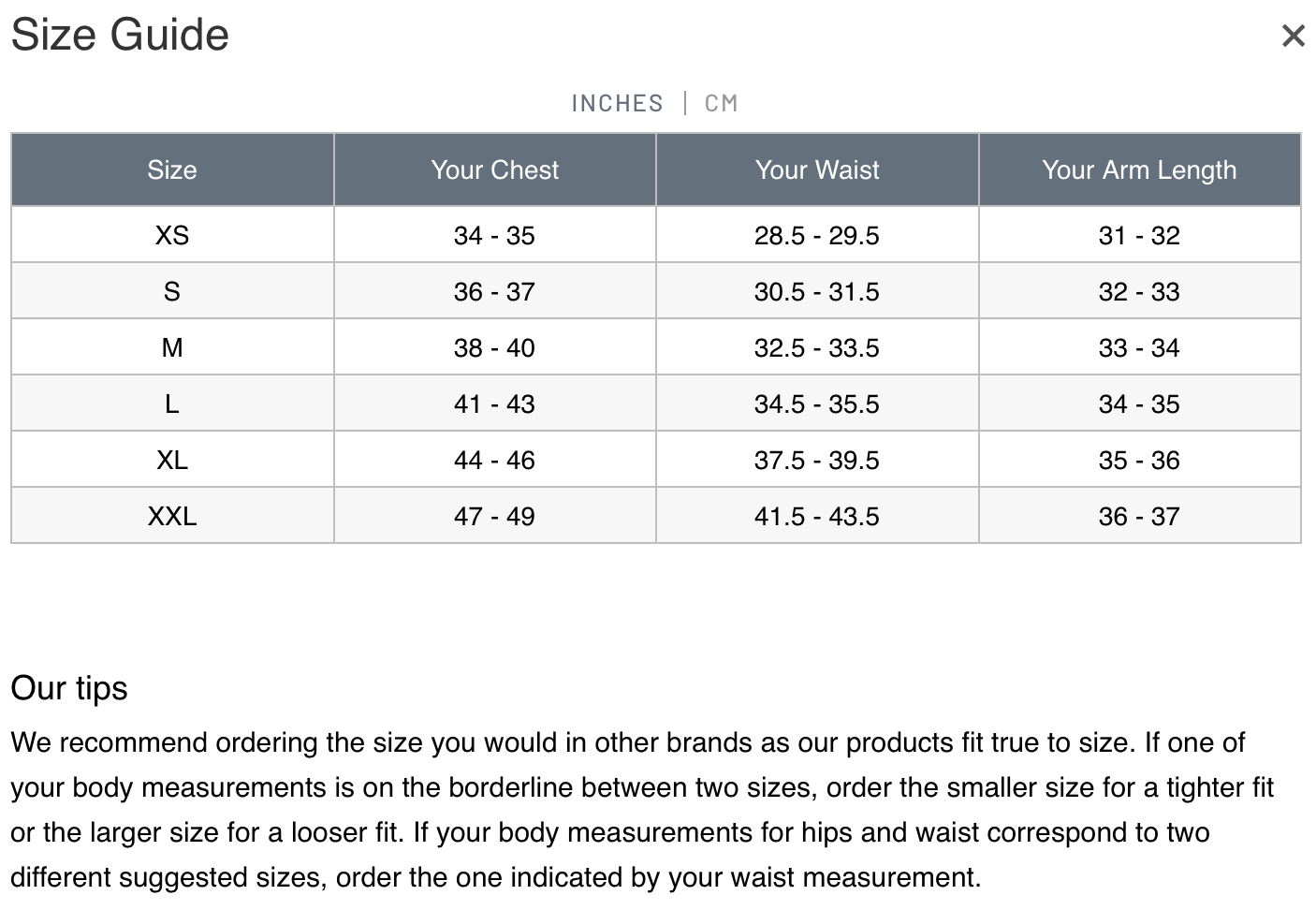This screenshot has width=1316, height=910.
Task: Select the L size row label
Action: 172,404
